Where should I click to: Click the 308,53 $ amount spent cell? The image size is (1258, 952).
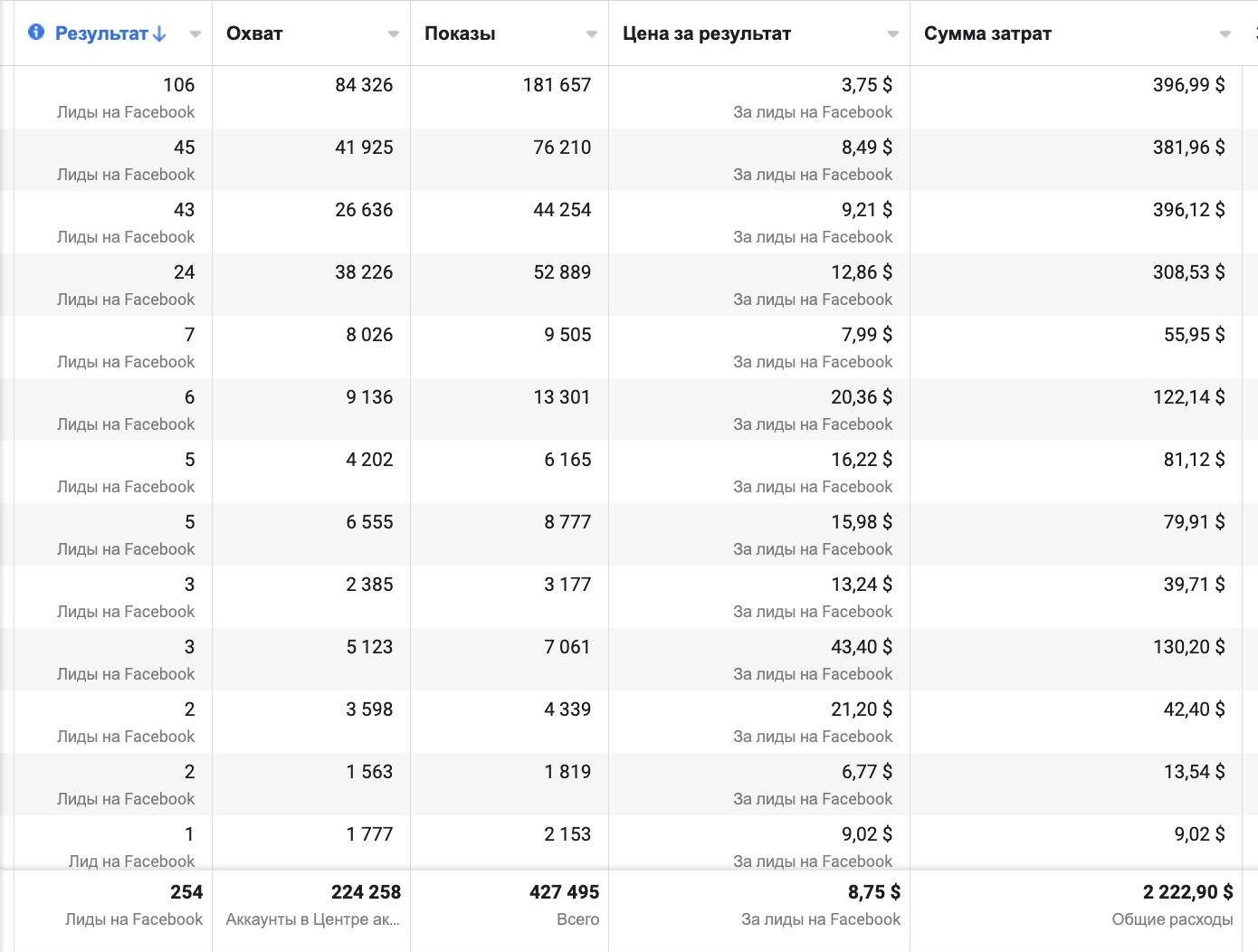[x=1188, y=272]
